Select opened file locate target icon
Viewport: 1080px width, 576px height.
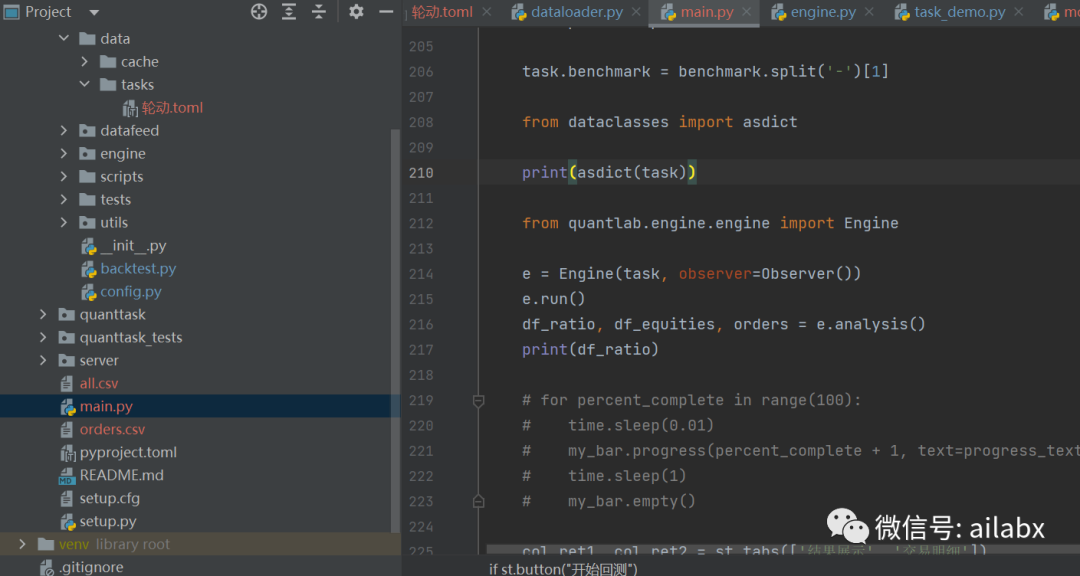pyautogui.click(x=259, y=12)
